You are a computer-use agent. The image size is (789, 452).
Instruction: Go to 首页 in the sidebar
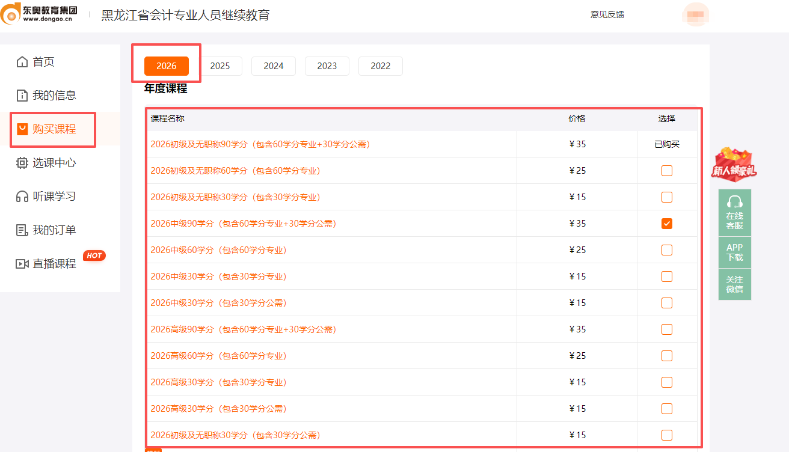pos(44,61)
